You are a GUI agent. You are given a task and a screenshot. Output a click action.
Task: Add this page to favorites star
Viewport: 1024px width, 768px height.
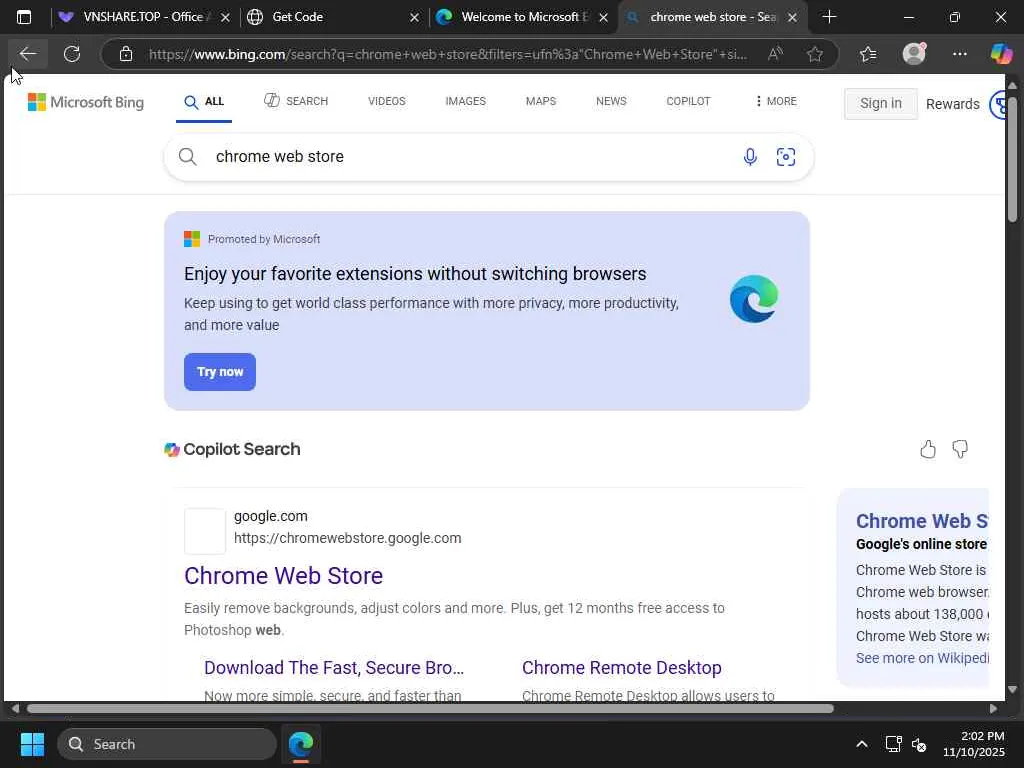click(x=814, y=54)
